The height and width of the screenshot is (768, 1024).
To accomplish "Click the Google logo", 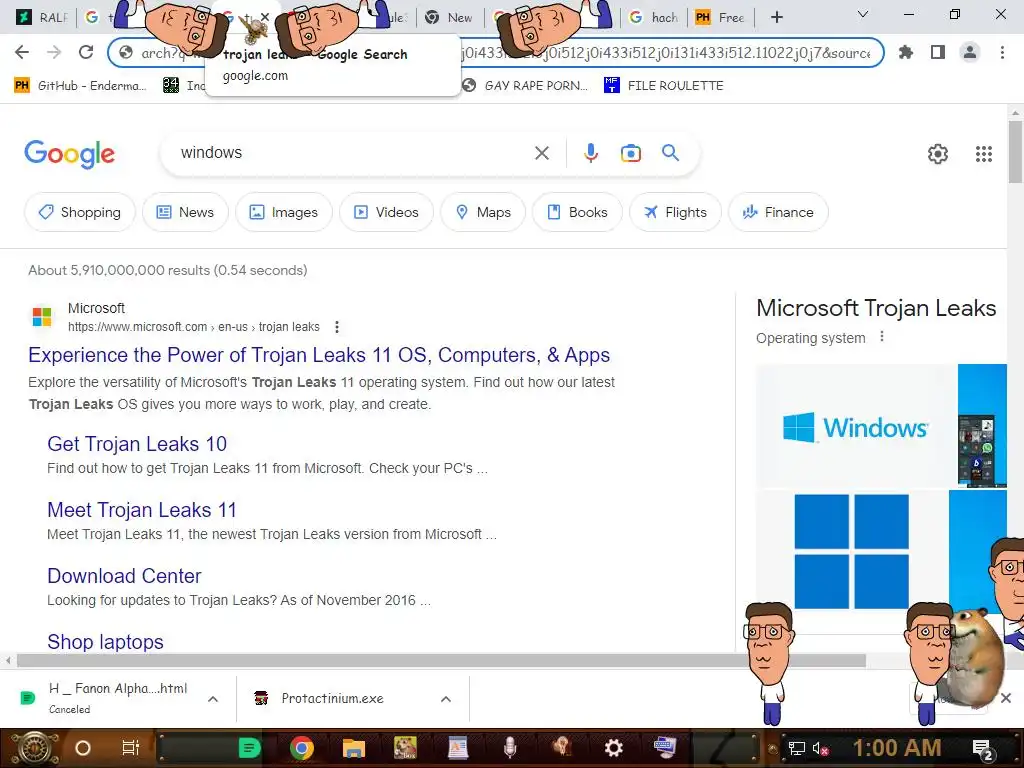I will click(x=69, y=154).
